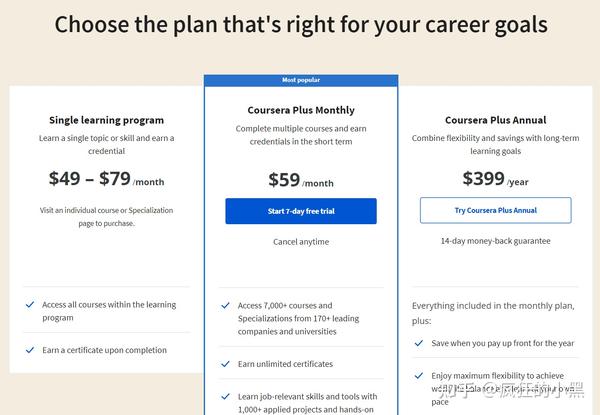Start the 7-day free trial
Screen dimensions: 600x415
pyautogui.click(x=300, y=211)
